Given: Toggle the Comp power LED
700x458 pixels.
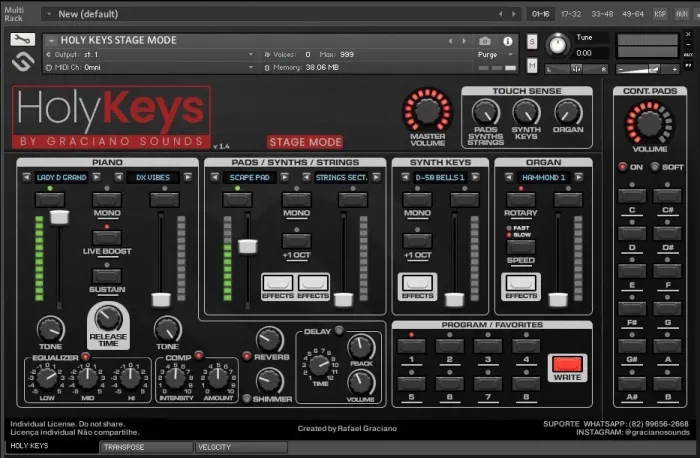Looking at the screenshot, I should (199, 355).
